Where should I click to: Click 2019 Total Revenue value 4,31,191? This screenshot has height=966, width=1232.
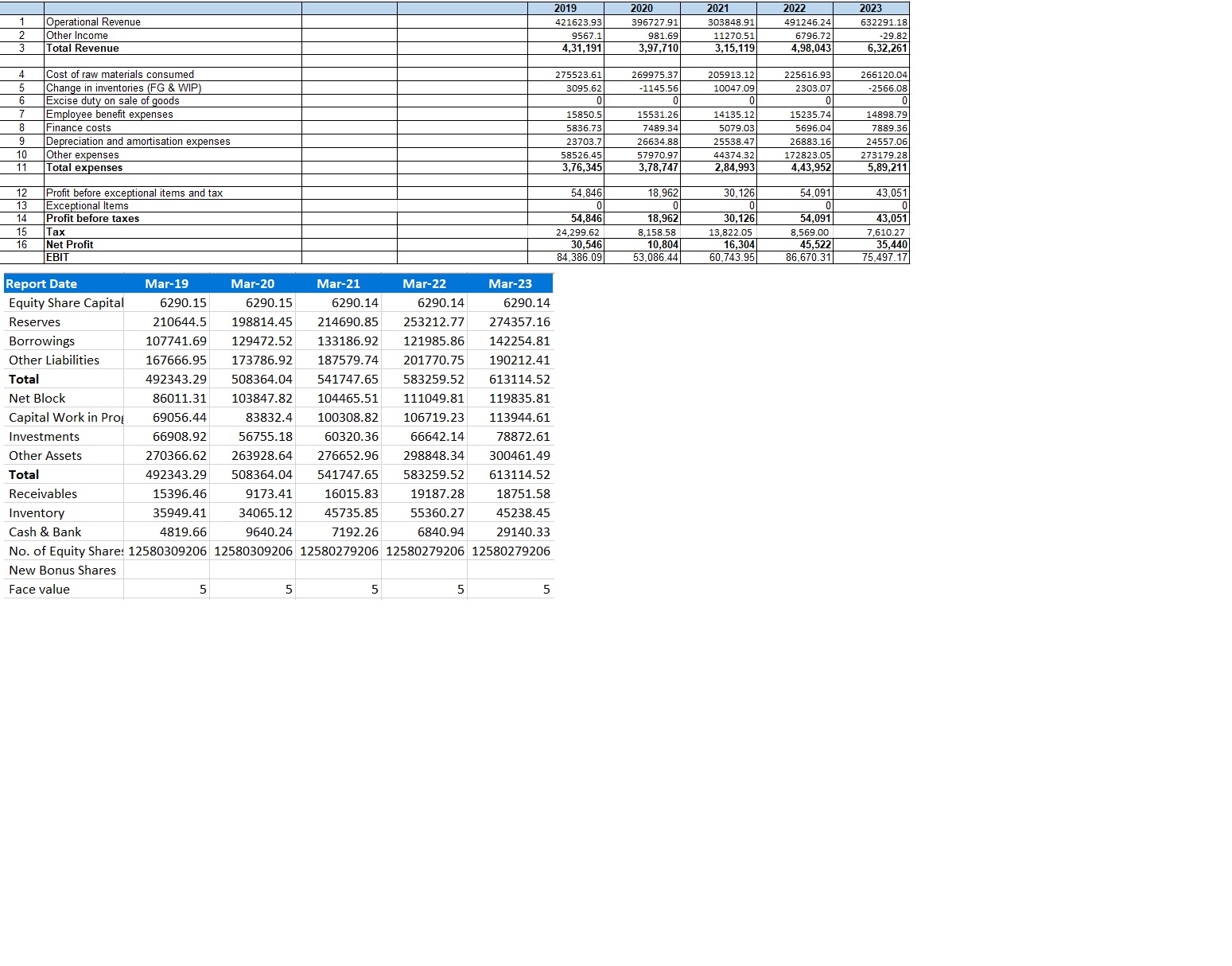[582, 48]
